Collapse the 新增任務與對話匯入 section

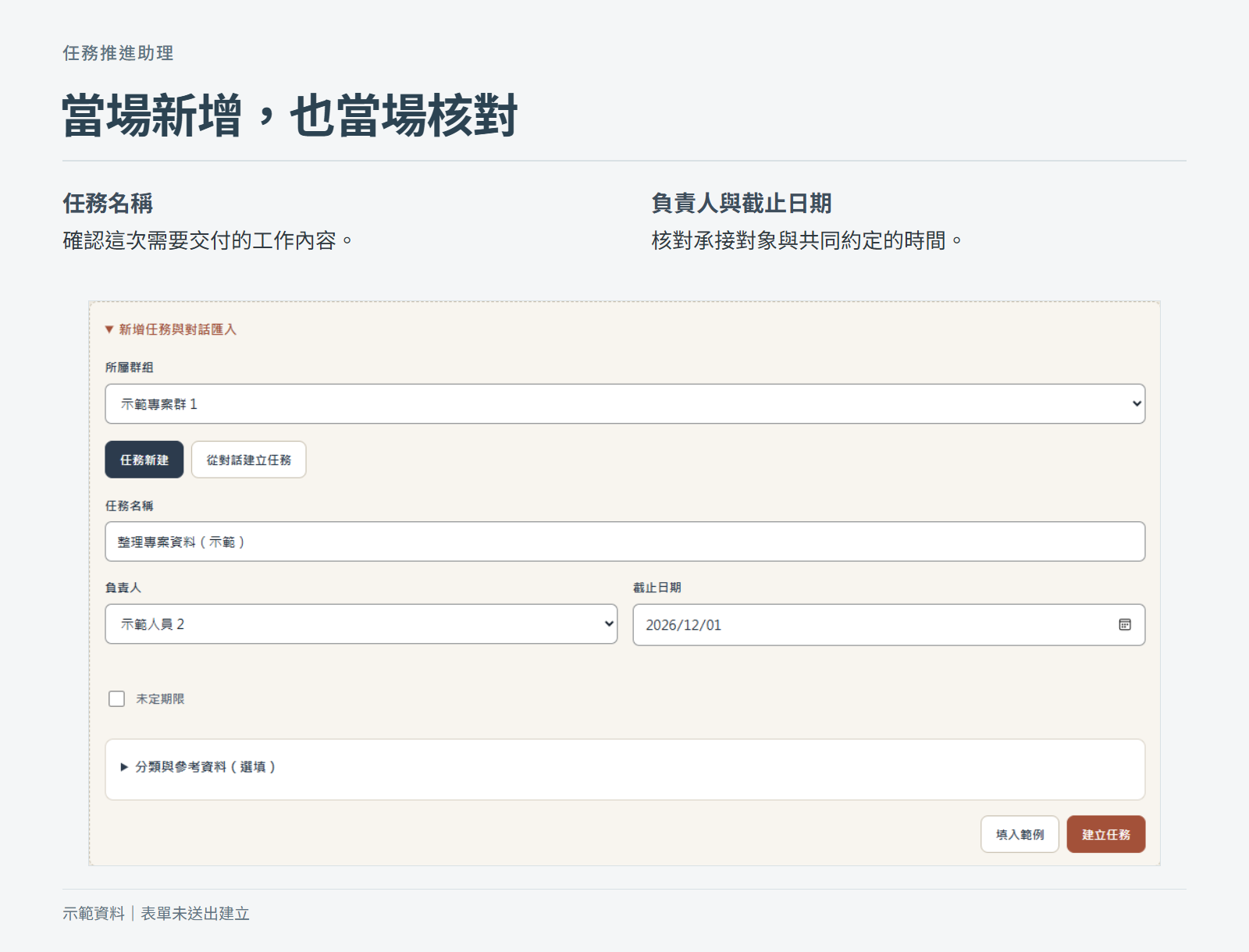tap(171, 329)
